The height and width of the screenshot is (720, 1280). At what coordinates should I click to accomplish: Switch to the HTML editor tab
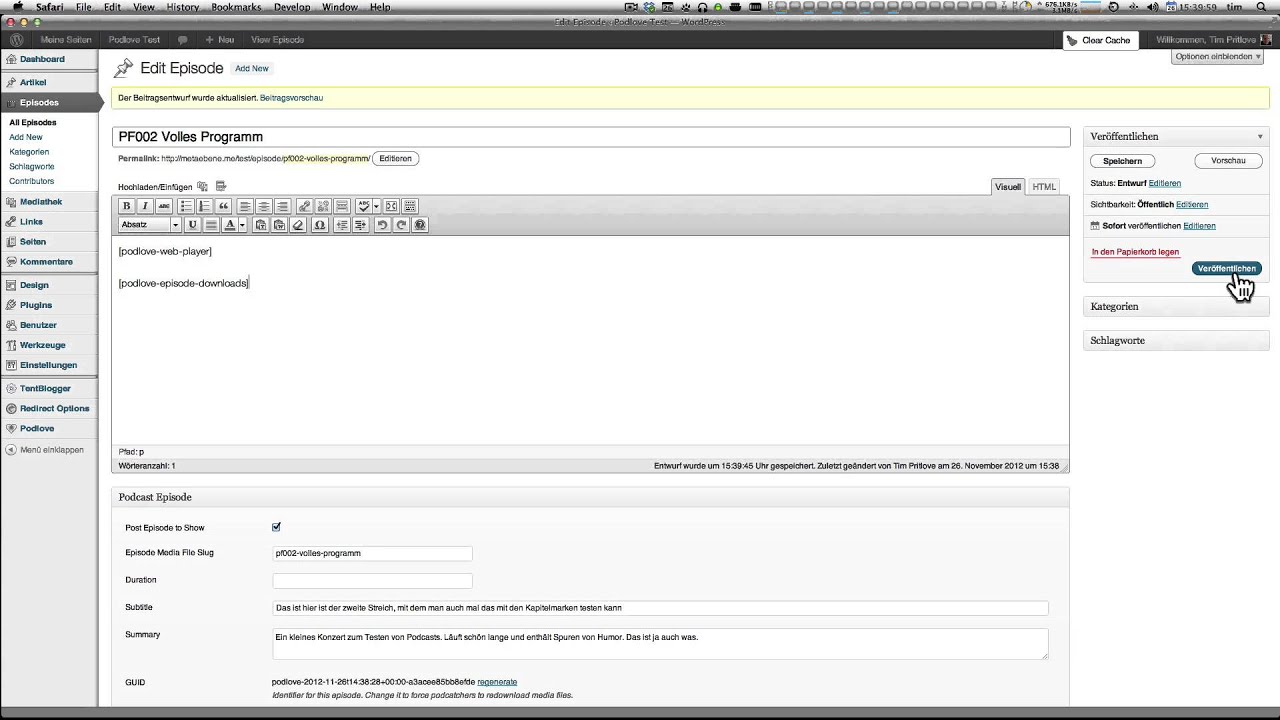coord(1044,187)
